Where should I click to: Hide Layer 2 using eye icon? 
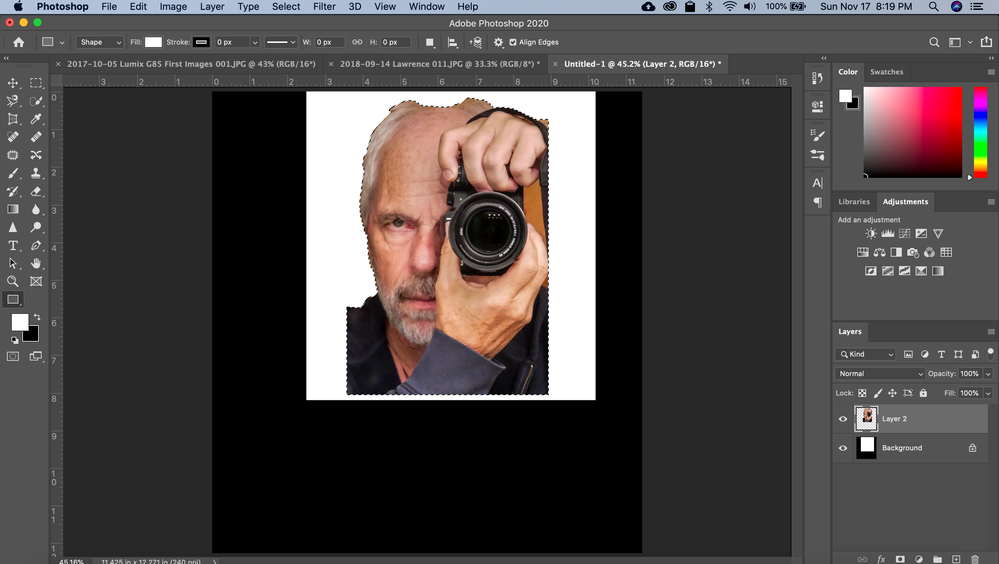tap(842, 419)
